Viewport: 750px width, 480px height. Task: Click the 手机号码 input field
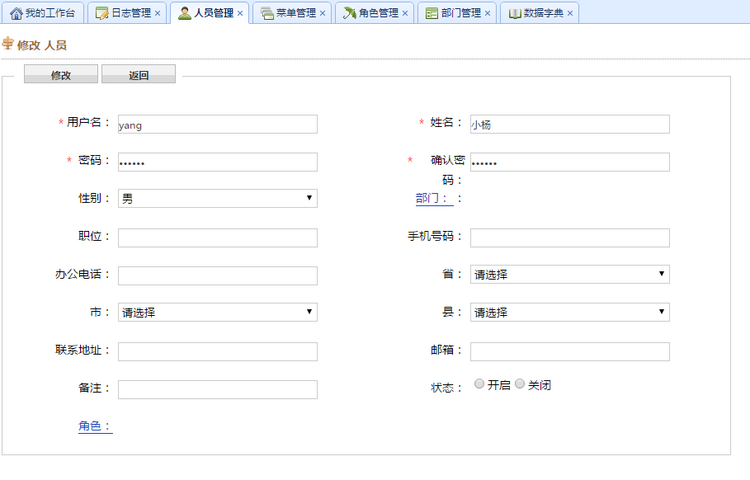click(x=570, y=238)
